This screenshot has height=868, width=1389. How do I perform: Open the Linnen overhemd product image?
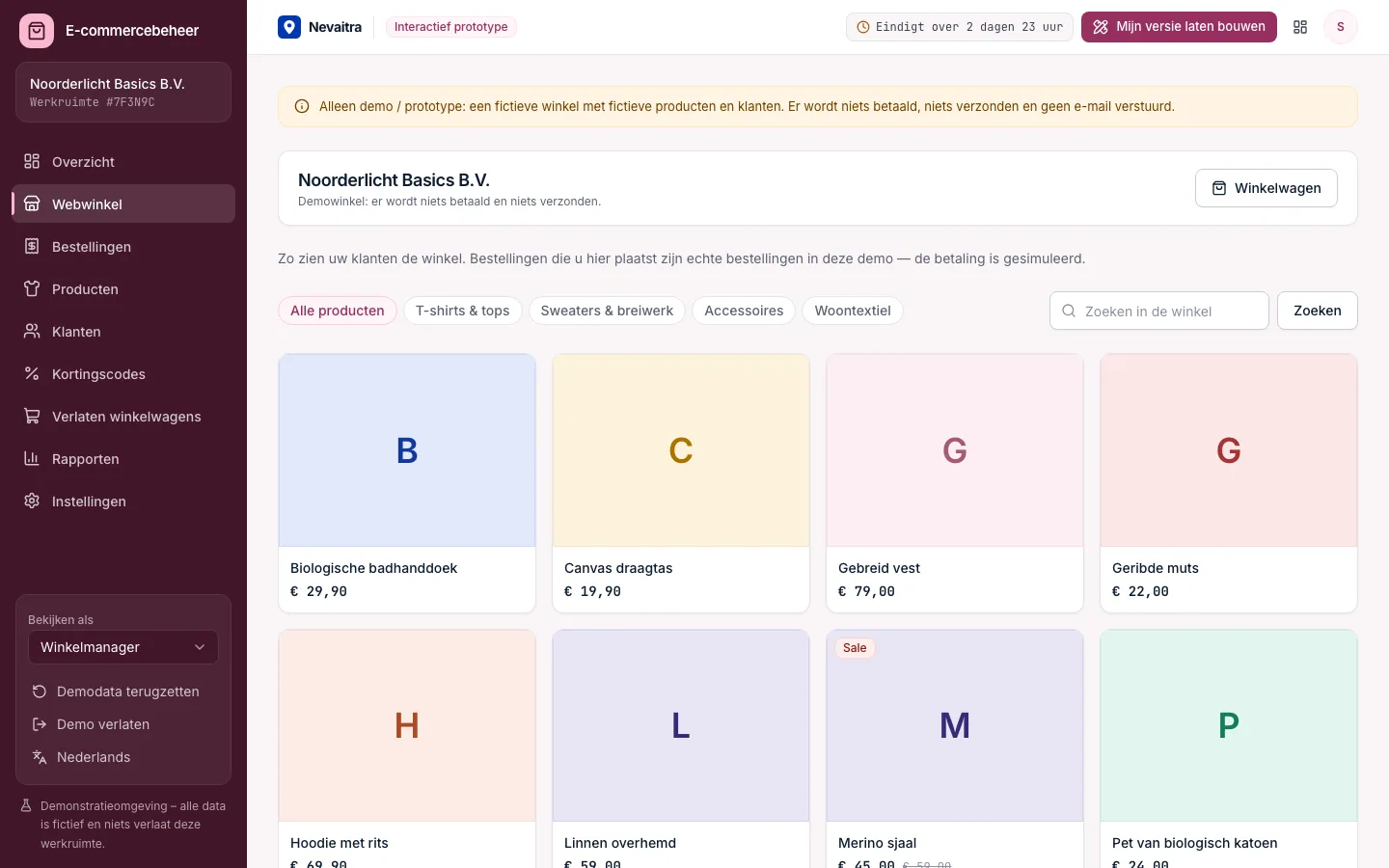click(681, 725)
